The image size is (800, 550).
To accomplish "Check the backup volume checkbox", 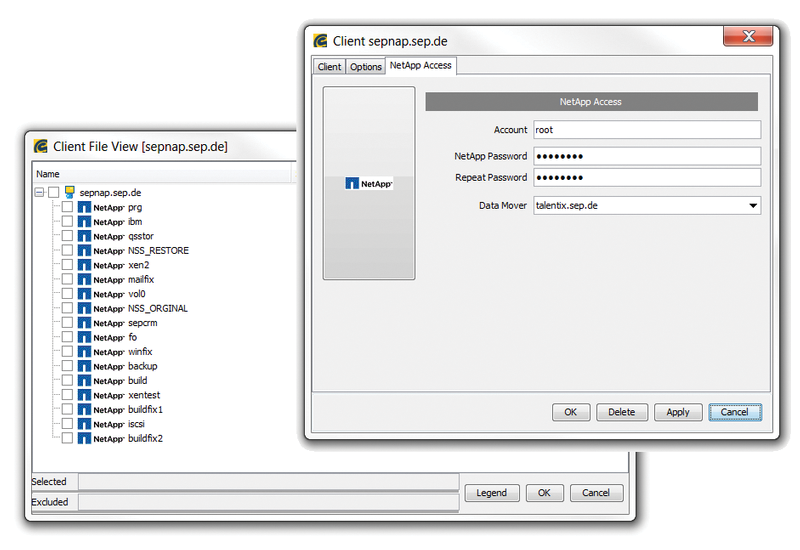I will pos(67,366).
